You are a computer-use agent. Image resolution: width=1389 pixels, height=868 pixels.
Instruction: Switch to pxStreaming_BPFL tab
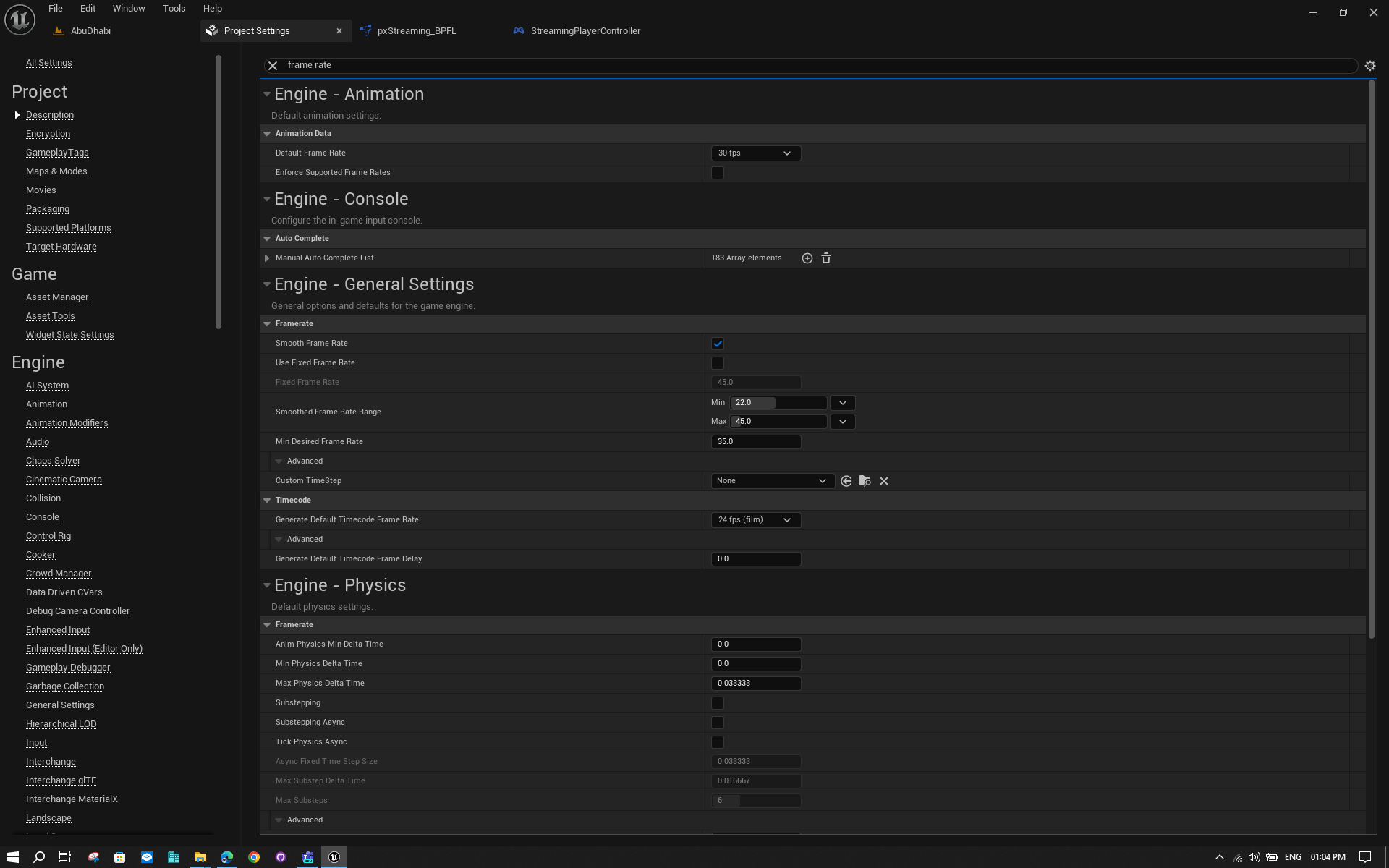coord(417,31)
